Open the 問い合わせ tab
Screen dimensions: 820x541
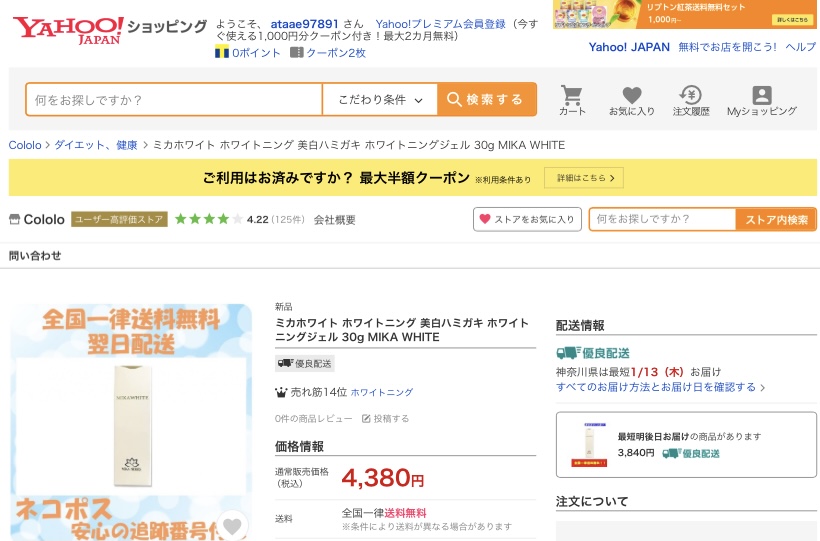pyautogui.click(x=35, y=256)
